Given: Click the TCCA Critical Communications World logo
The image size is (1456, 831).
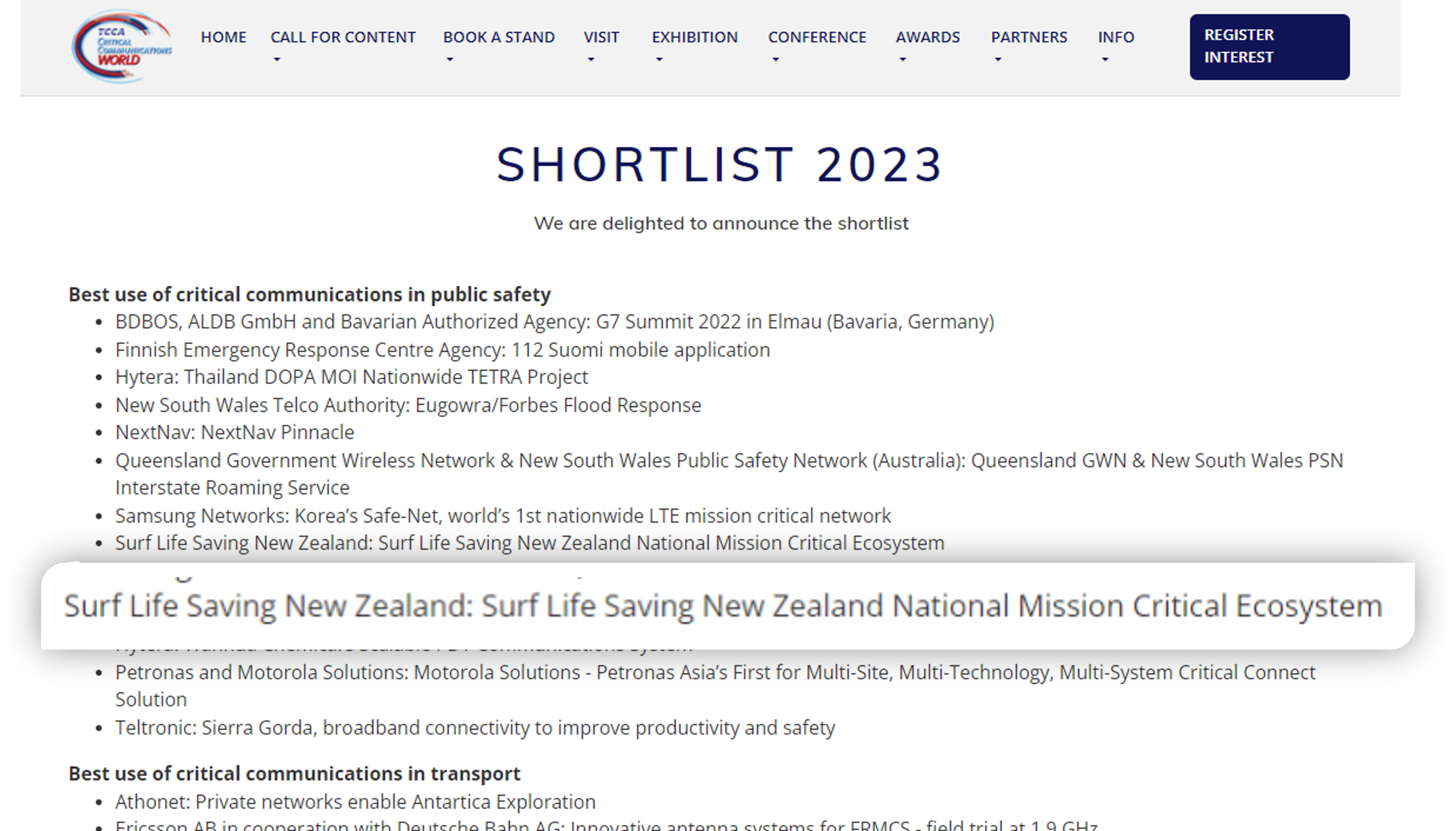Looking at the screenshot, I should point(122,46).
